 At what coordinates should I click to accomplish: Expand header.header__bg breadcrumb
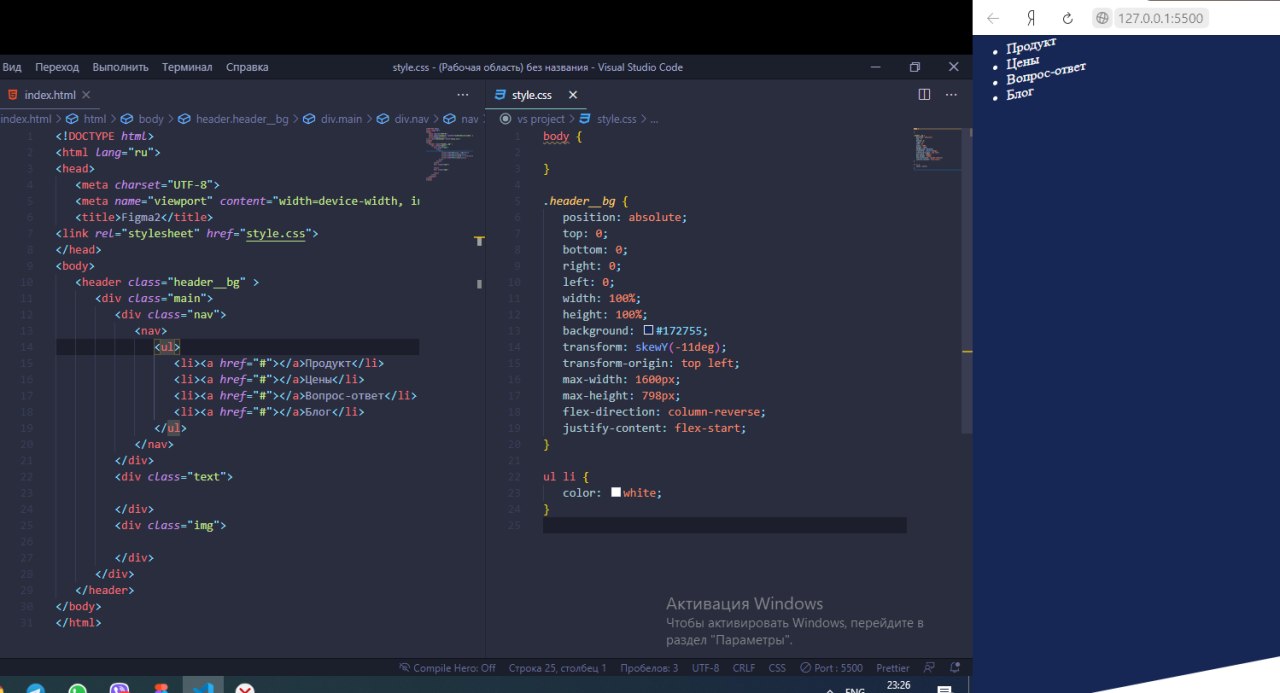pos(241,119)
